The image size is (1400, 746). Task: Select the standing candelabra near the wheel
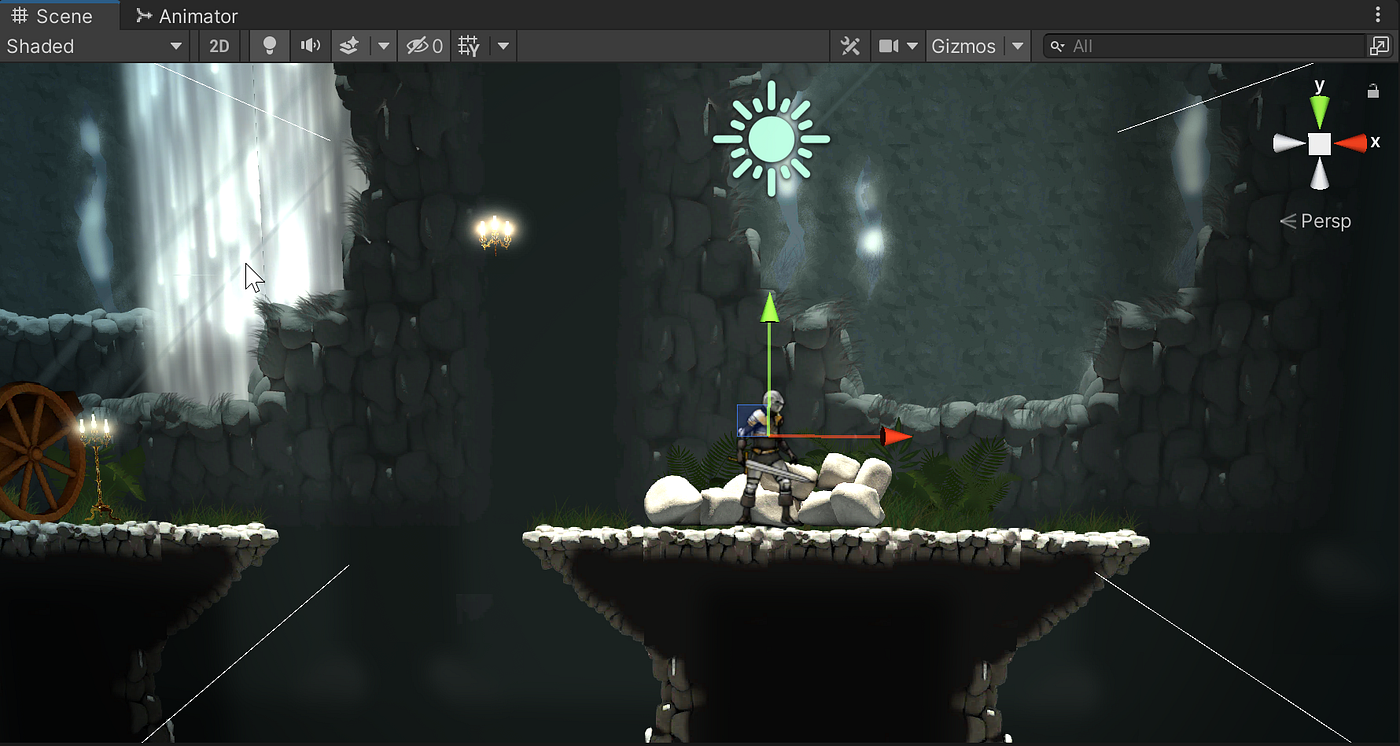pos(96,466)
